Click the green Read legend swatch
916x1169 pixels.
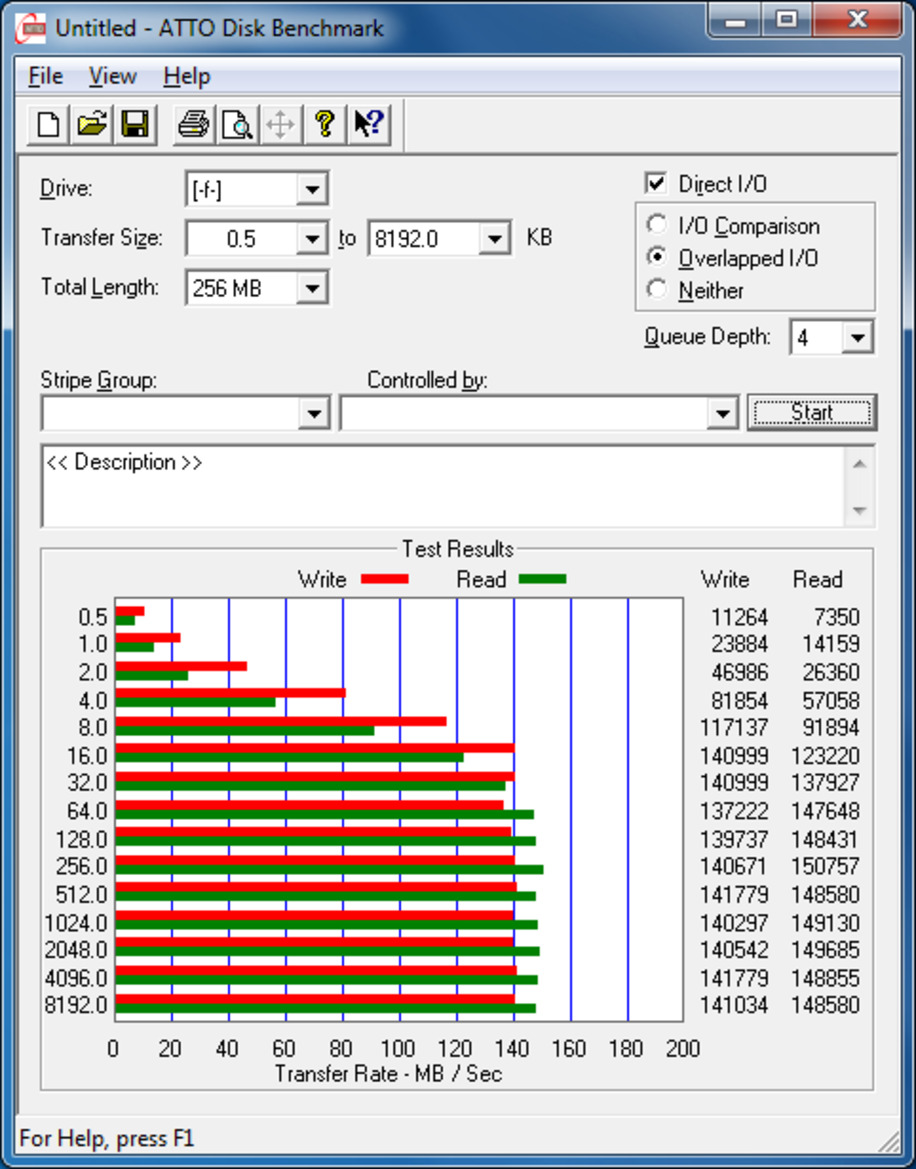coord(543,579)
